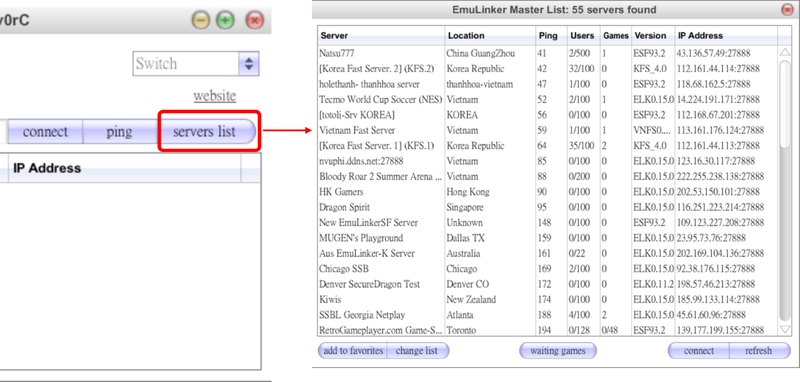Viewport: 800px width, 382px height.
Task: Sort by the Games column header
Action: click(615, 36)
